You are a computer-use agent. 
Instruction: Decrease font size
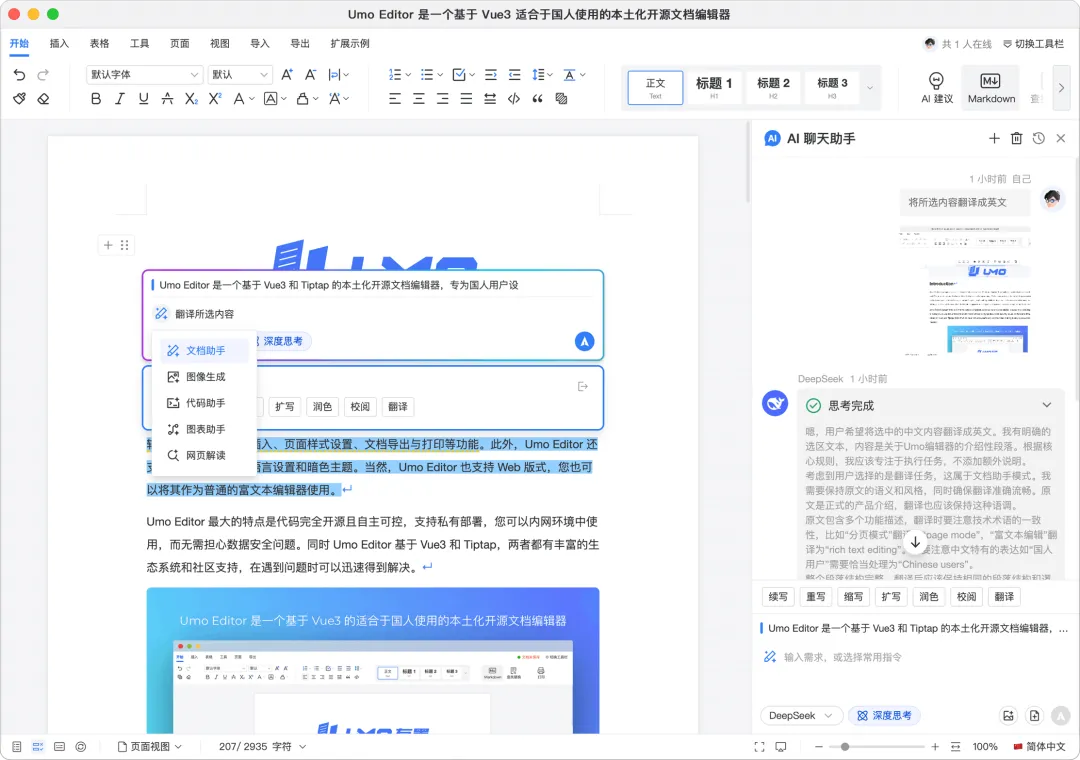[x=311, y=74]
